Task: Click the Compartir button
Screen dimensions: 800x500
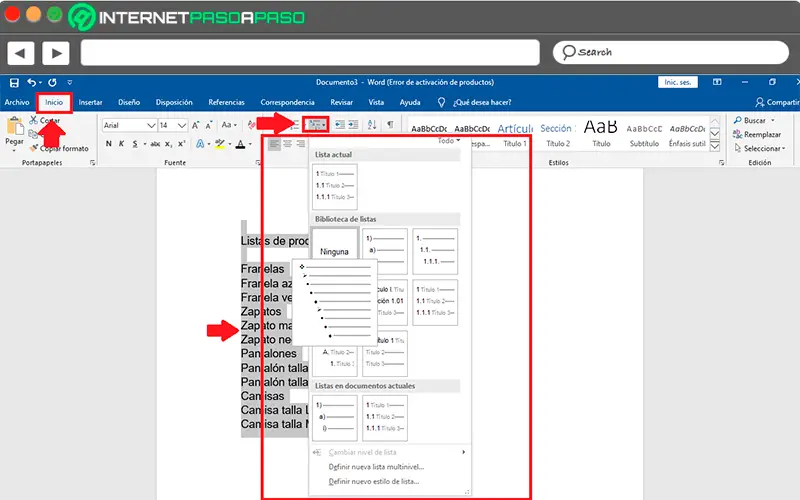Action: [x=777, y=102]
